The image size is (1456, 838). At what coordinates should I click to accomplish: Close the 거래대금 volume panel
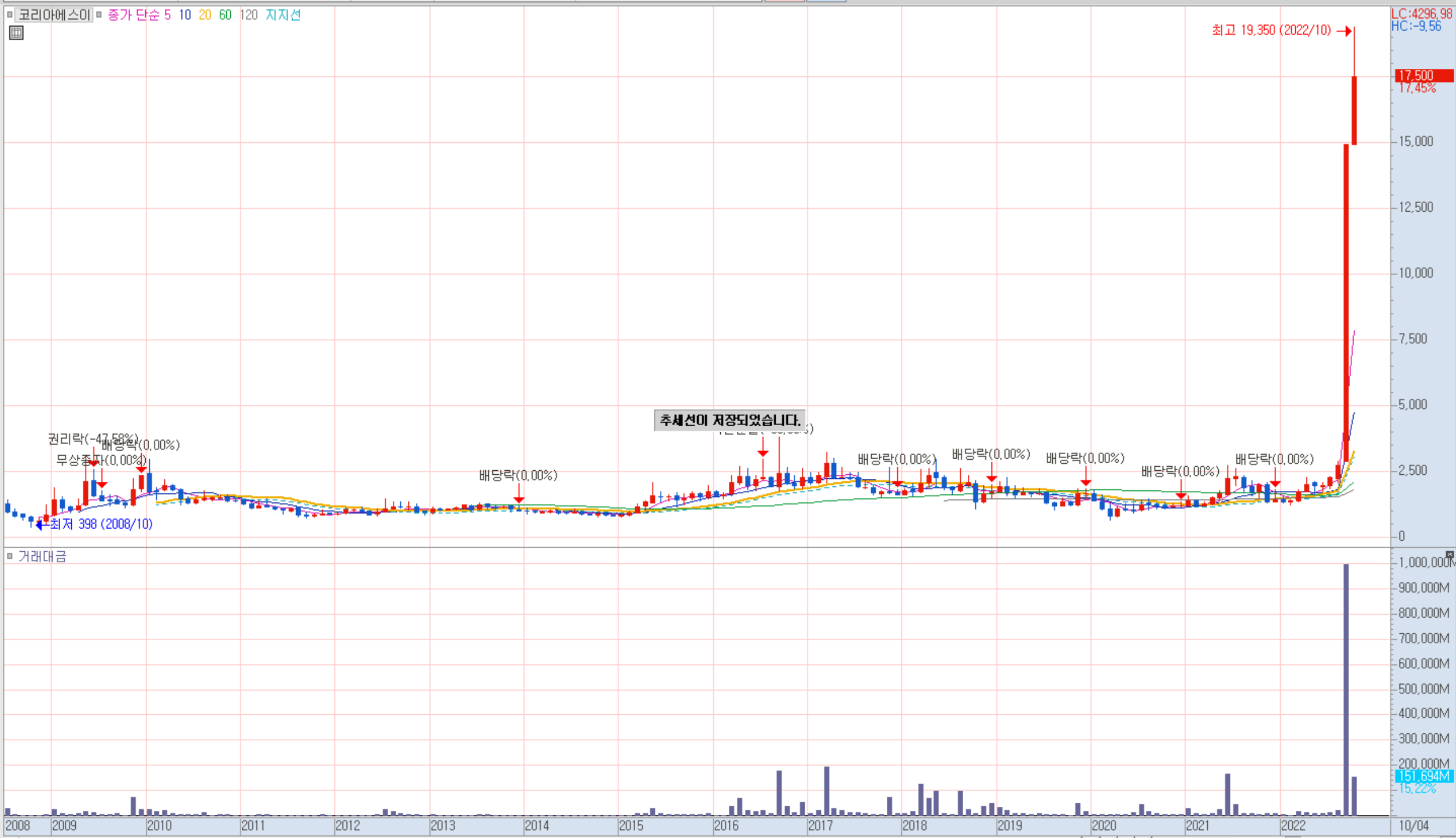coord(1449,555)
